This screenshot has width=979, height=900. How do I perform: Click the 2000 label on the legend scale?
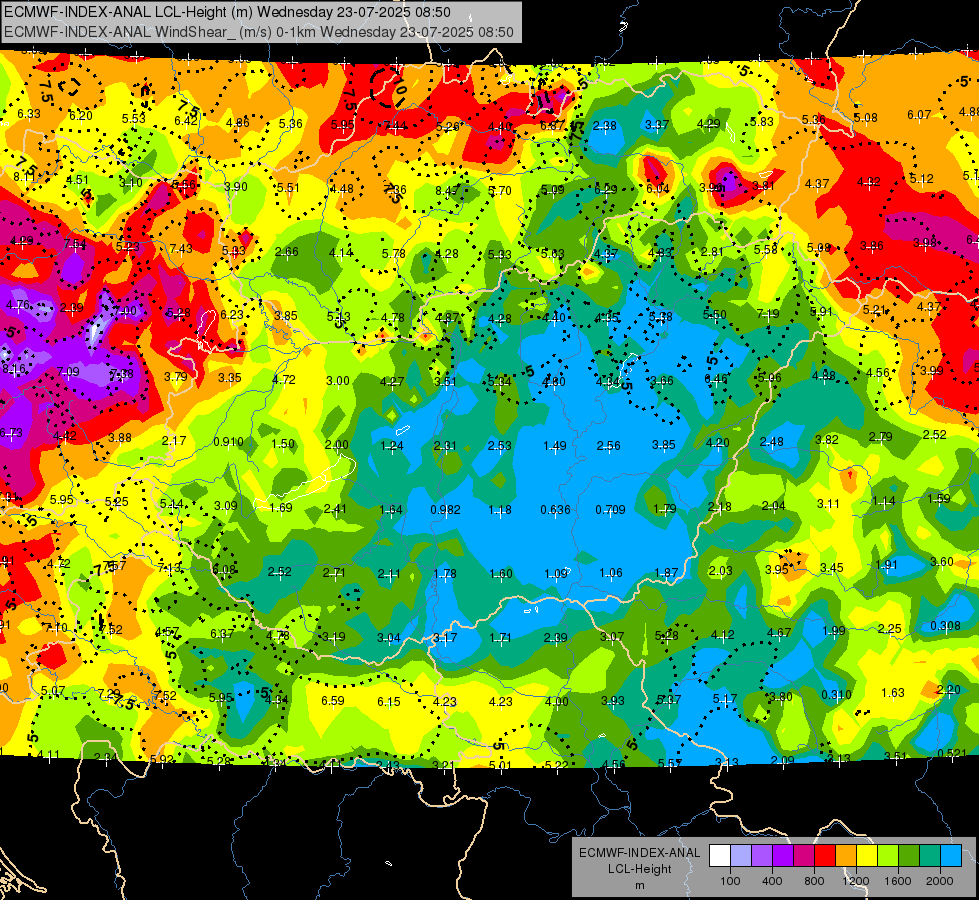point(940,881)
